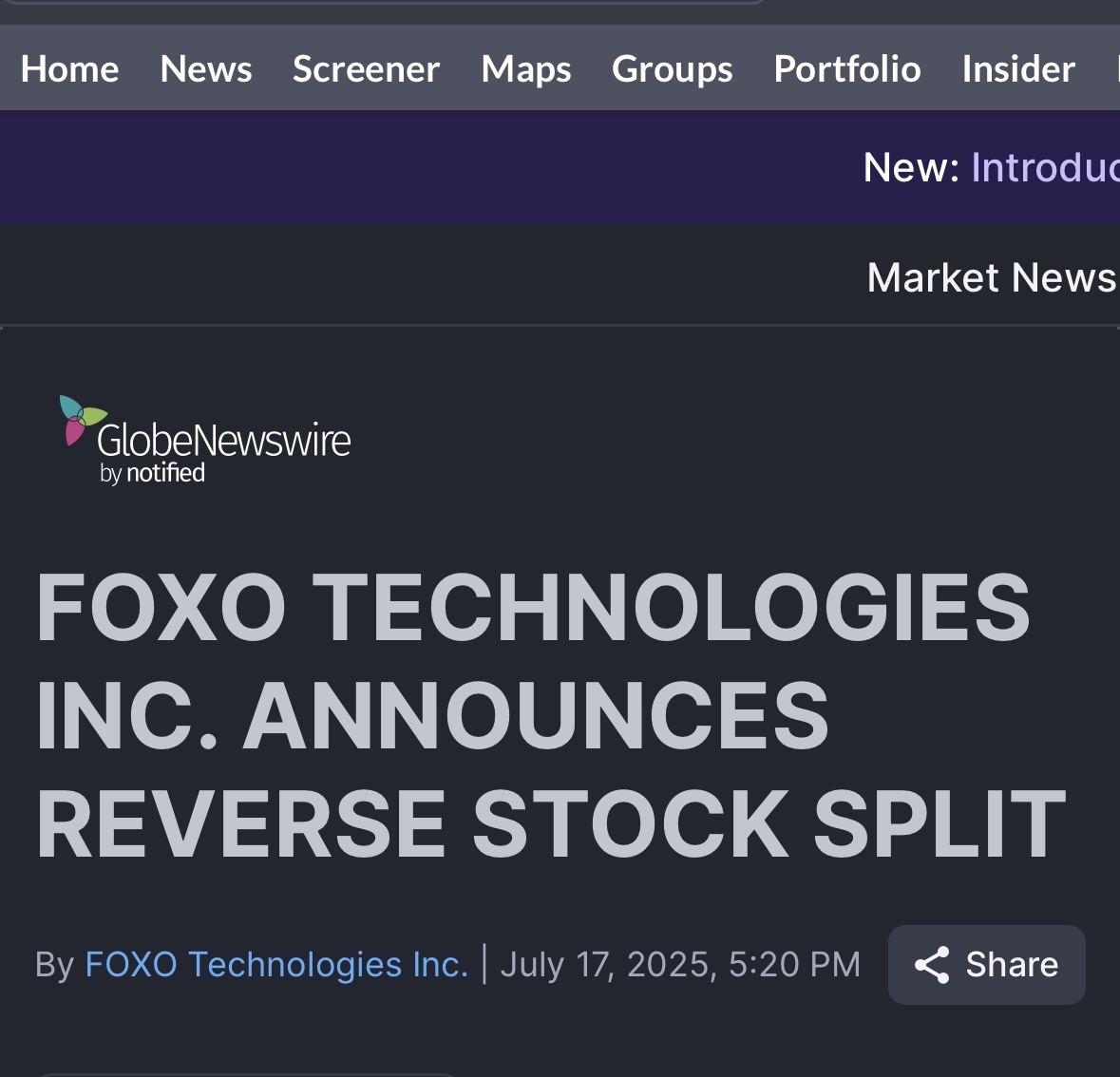1120x1077 pixels.
Task: Open the Screener page
Action: point(366,69)
